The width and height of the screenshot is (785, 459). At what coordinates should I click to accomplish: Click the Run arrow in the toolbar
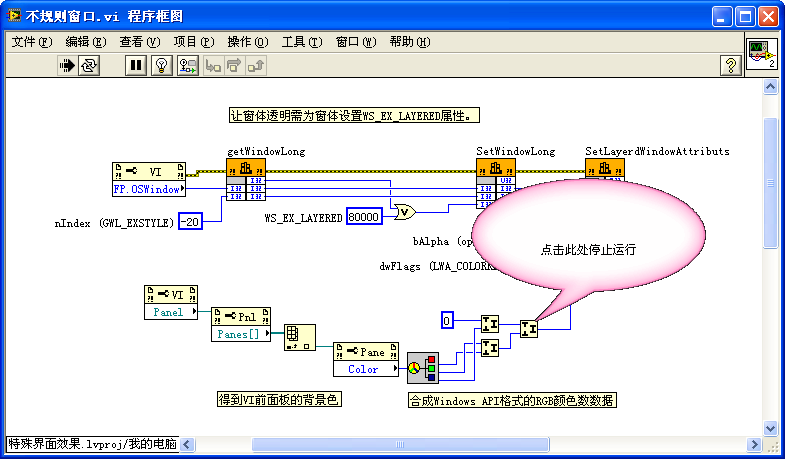pos(67,66)
